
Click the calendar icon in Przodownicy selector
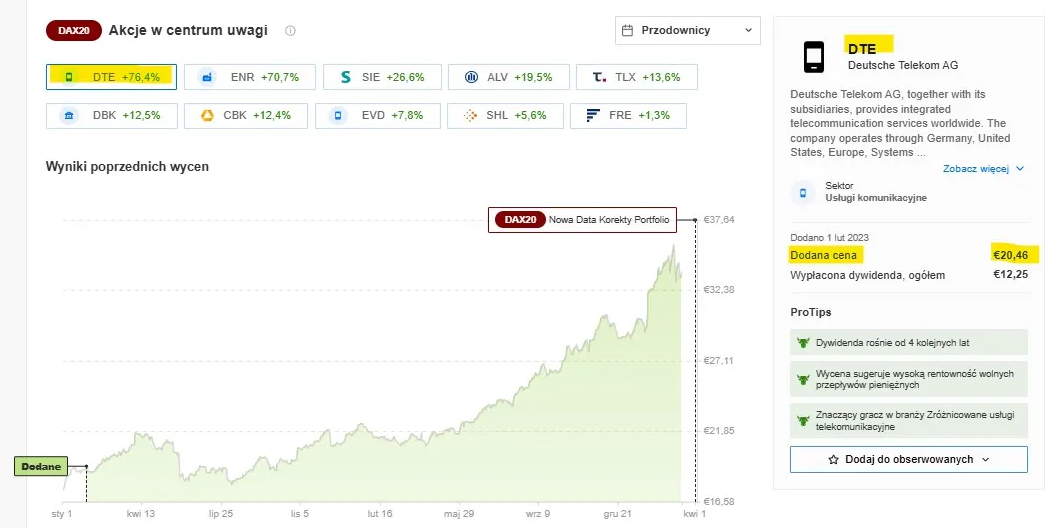click(x=627, y=30)
